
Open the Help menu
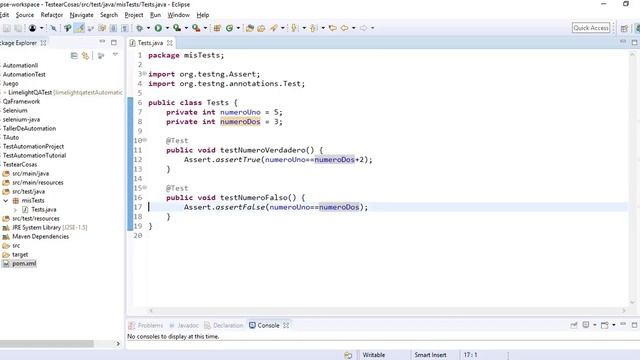202,15
